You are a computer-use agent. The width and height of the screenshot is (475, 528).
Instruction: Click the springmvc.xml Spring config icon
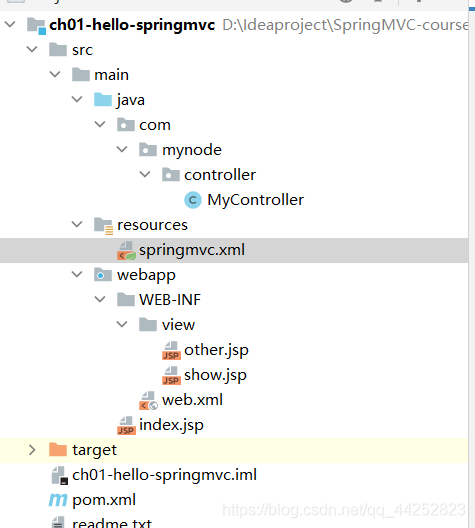click(x=126, y=251)
